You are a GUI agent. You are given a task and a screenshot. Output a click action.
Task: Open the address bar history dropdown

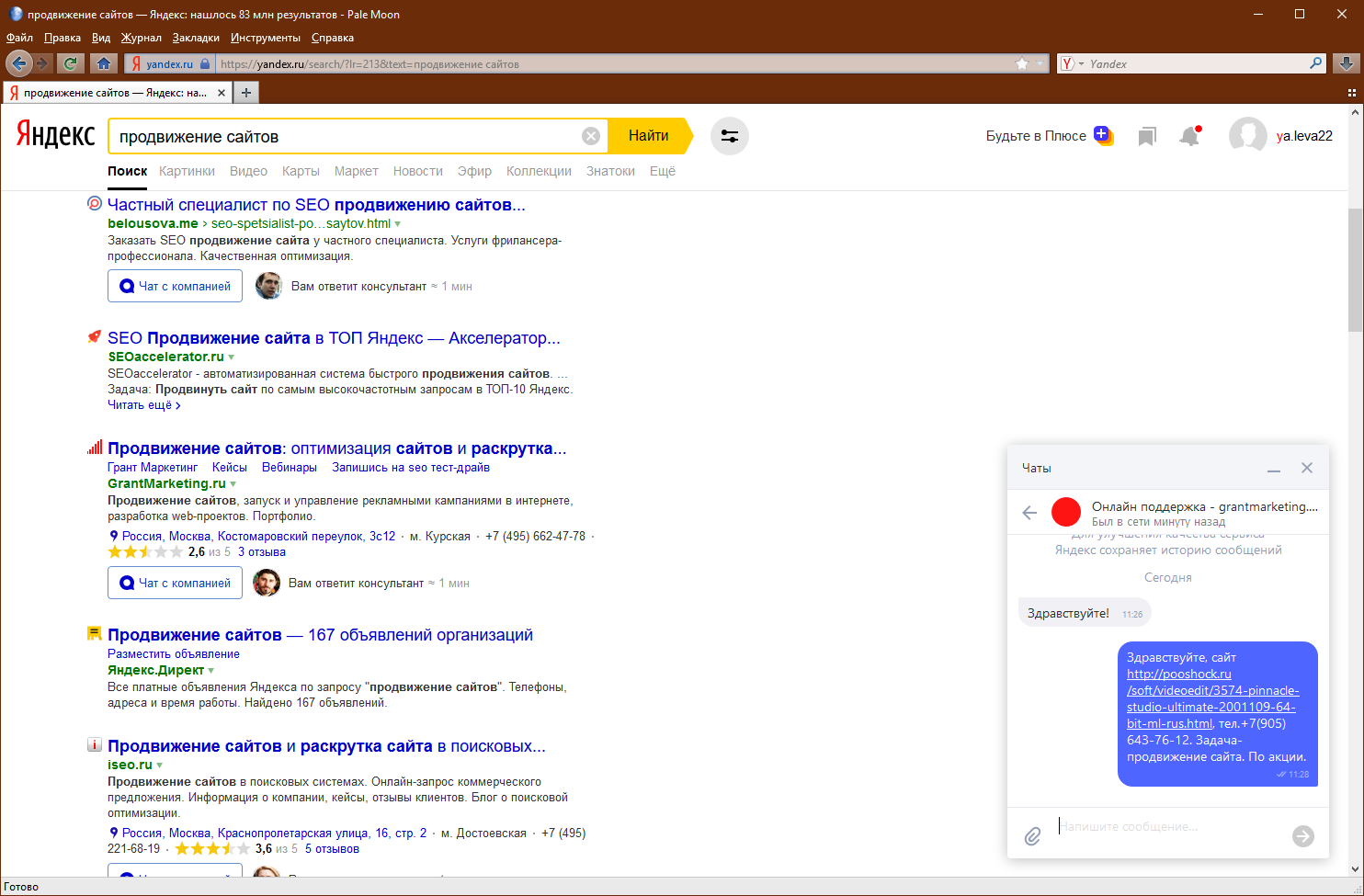click(1040, 63)
